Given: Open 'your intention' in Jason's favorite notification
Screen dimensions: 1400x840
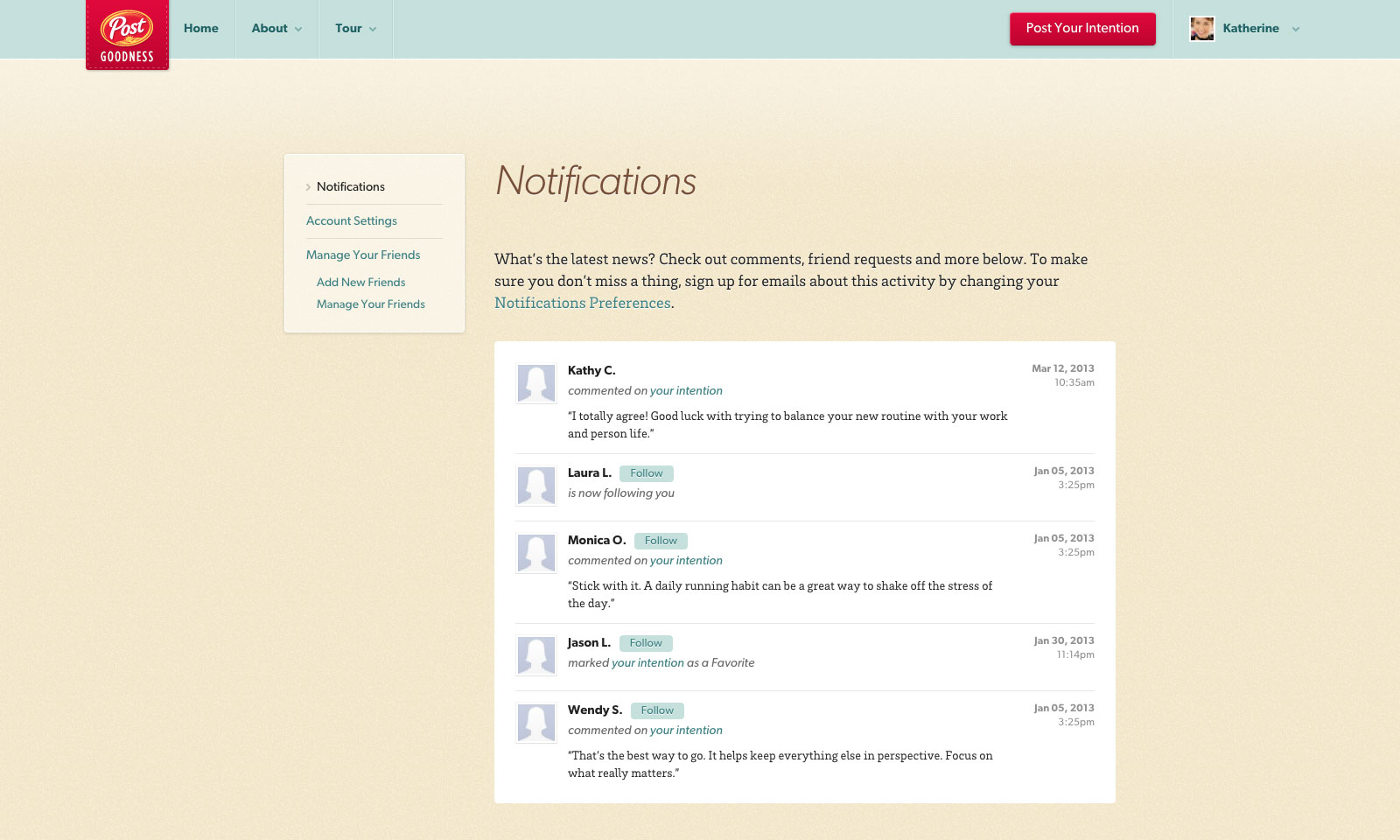Looking at the screenshot, I should coord(647,663).
